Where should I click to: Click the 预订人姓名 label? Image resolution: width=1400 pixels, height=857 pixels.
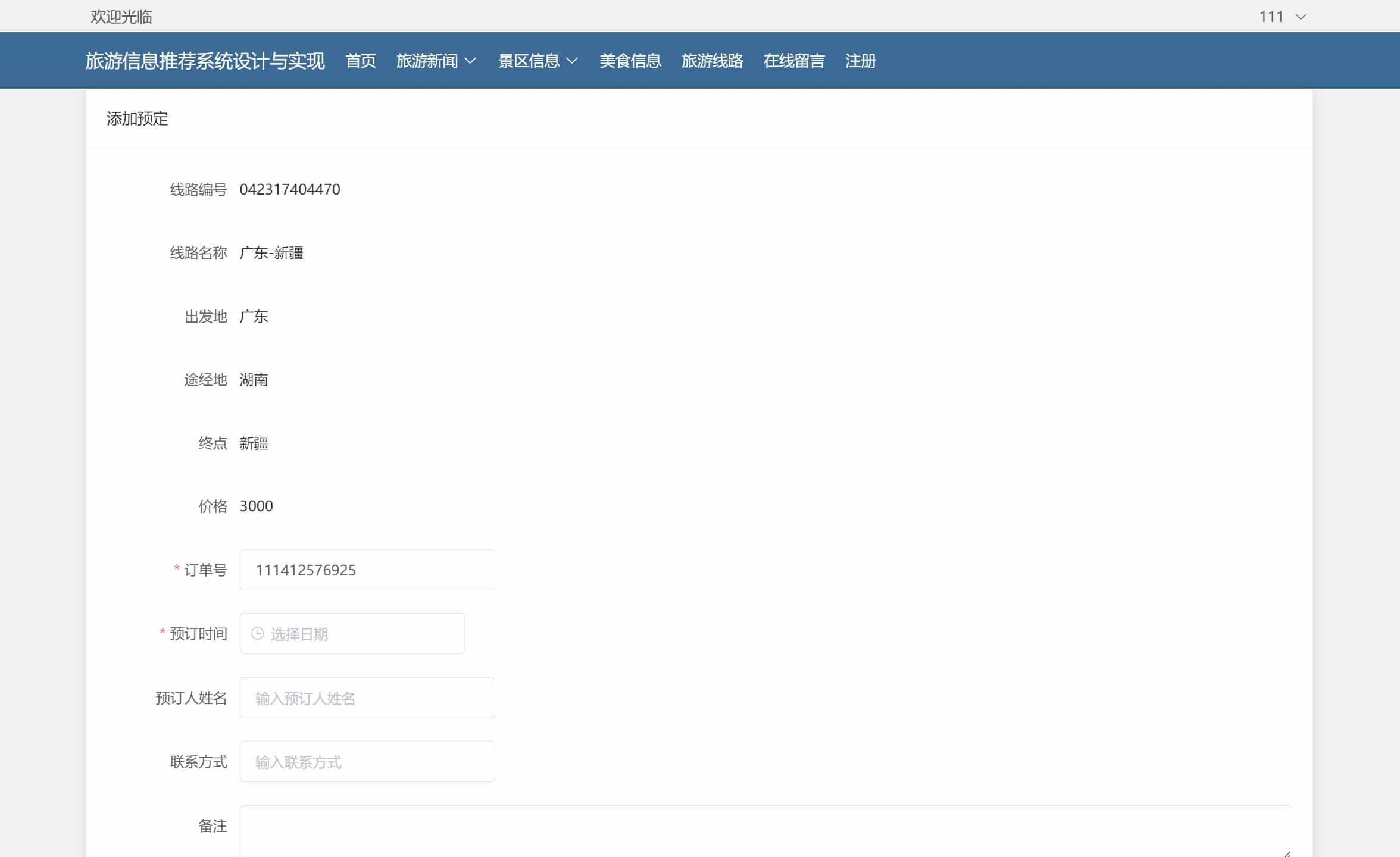tap(192, 698)
